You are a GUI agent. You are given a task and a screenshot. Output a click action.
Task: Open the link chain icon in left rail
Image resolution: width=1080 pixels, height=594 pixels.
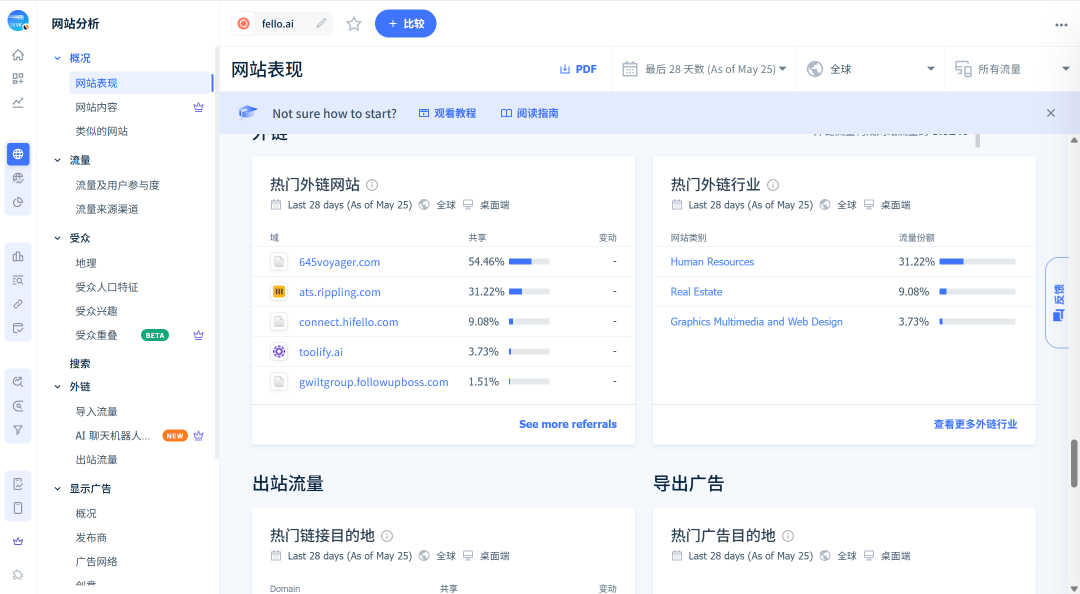tap(18, 304)
